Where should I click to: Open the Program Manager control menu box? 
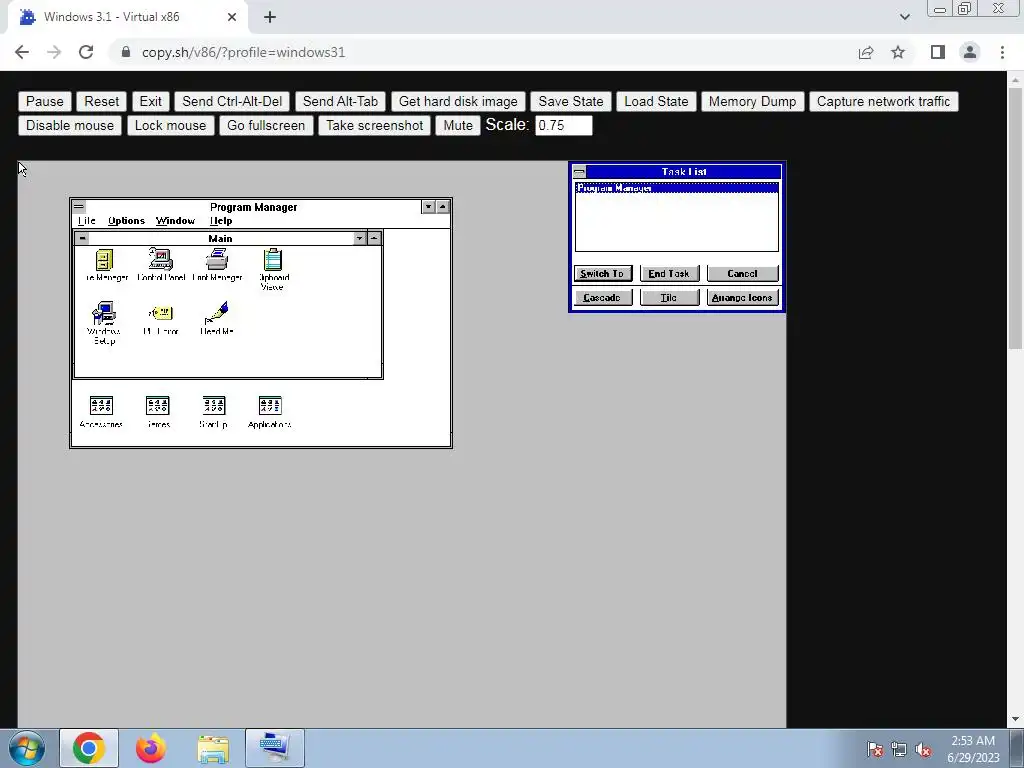coord(79,207)
